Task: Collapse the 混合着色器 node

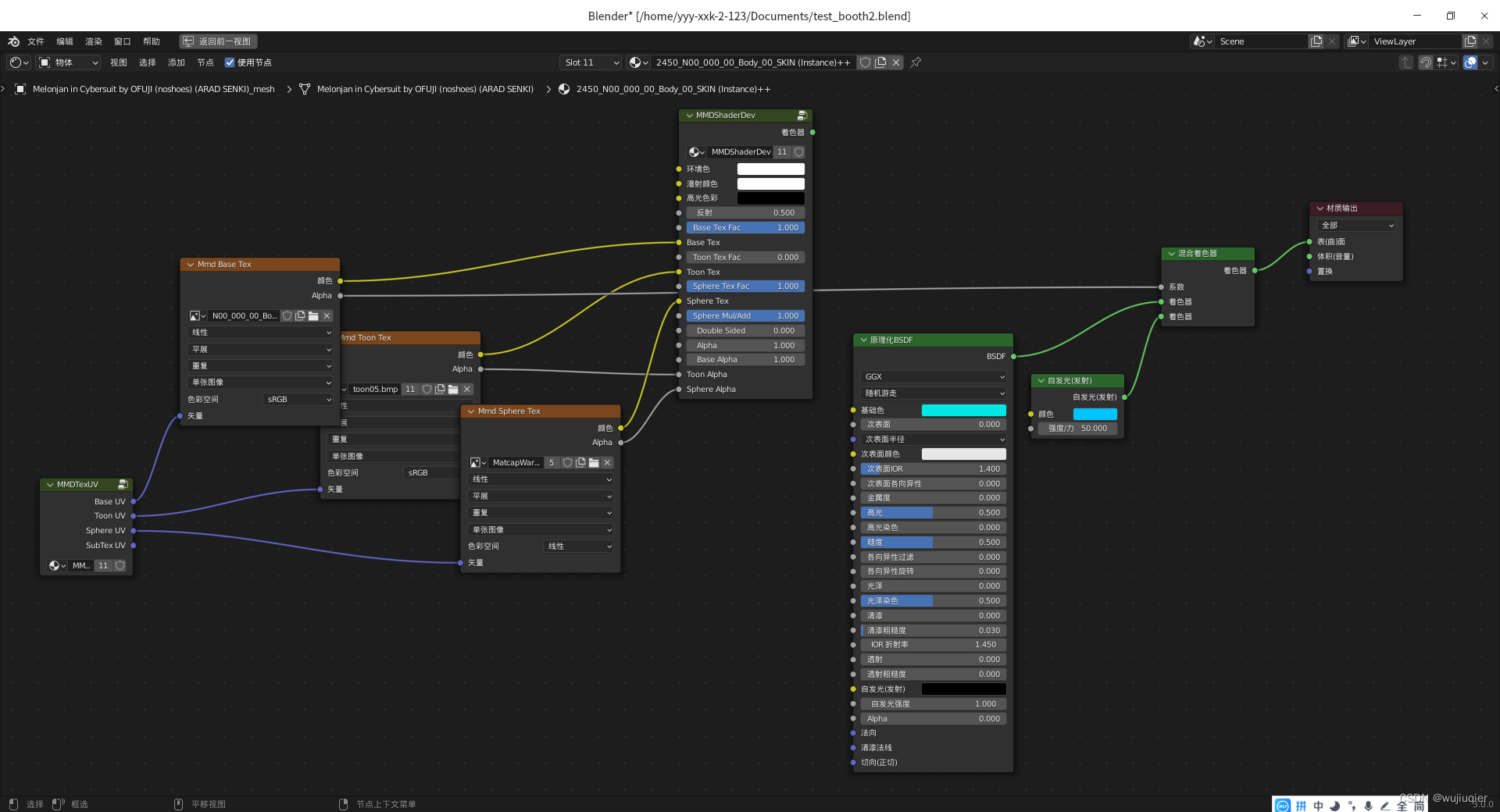Action: [1171, 254]
